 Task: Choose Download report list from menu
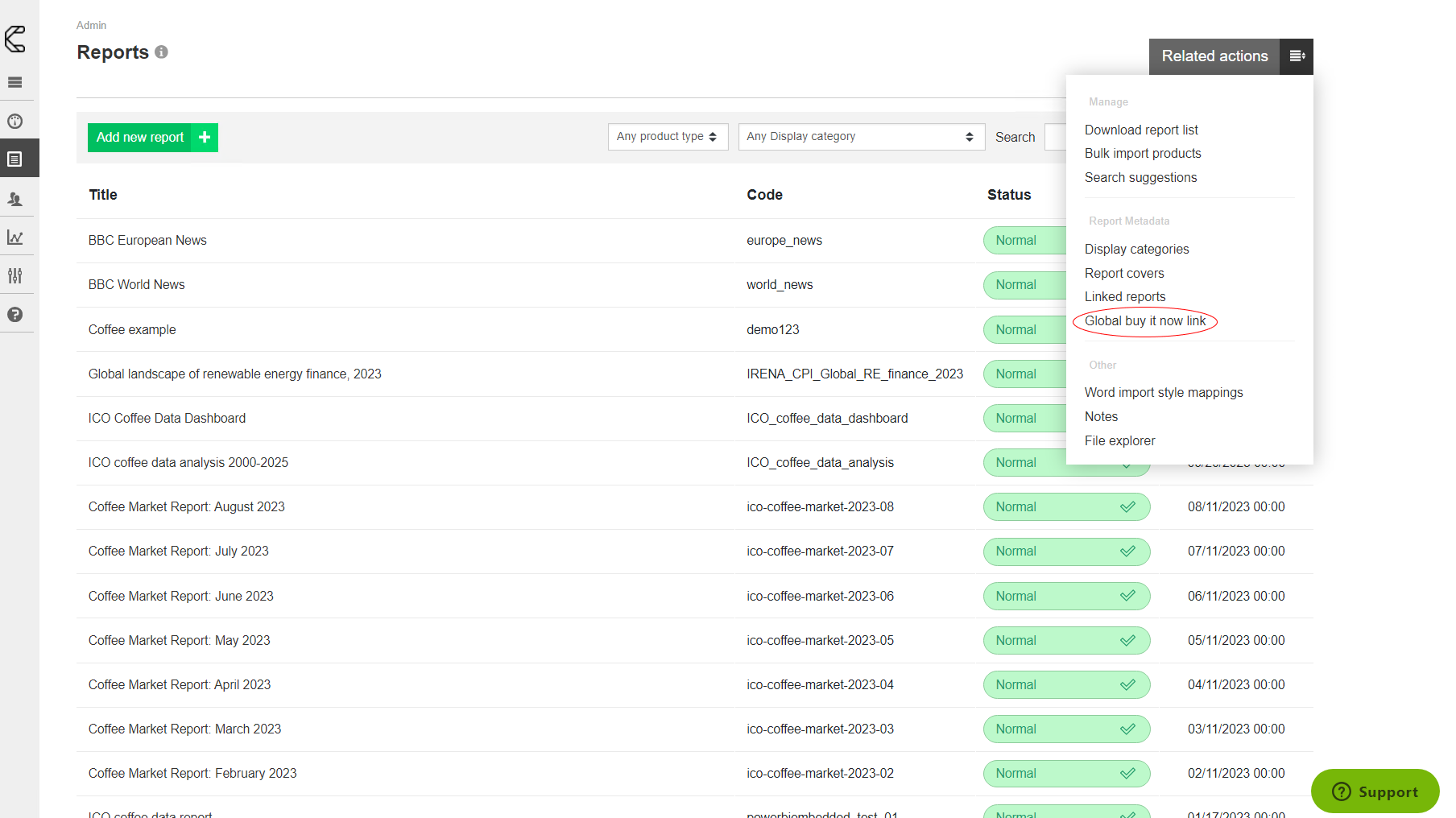[1140, 130]
